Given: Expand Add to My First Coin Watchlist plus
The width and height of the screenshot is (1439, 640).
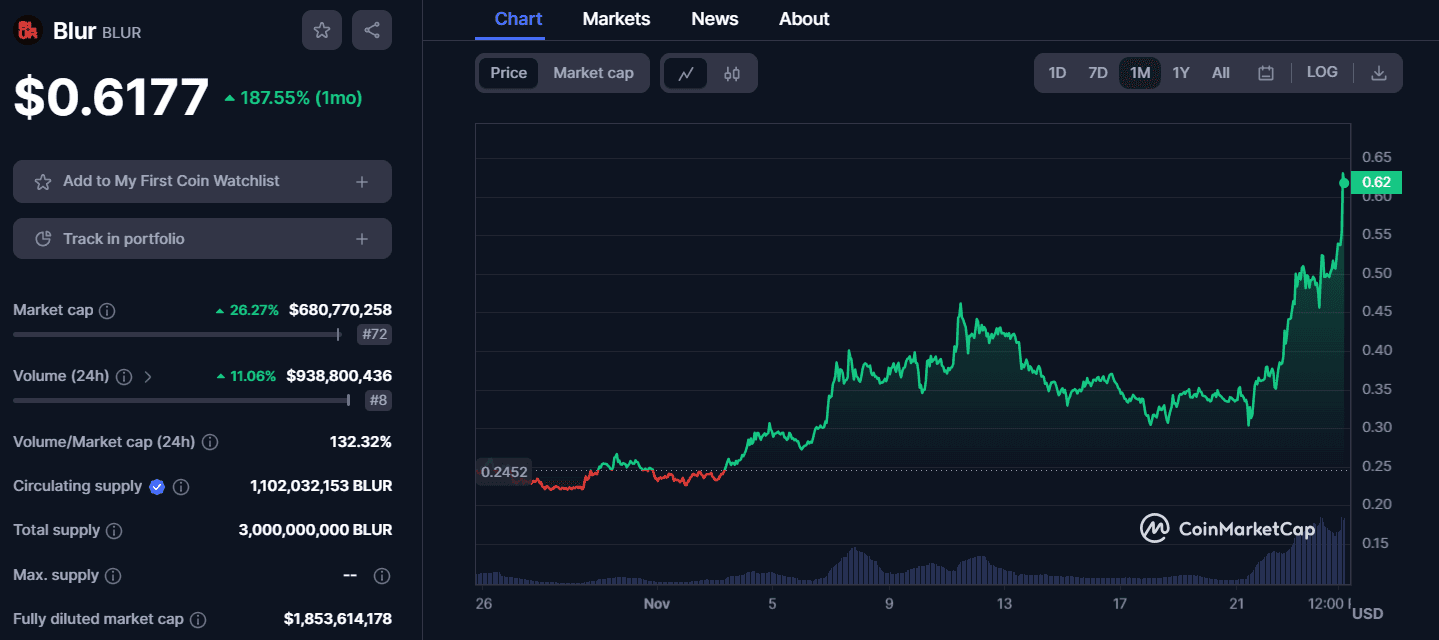Looking at the screenshot, I should (362, 182).
